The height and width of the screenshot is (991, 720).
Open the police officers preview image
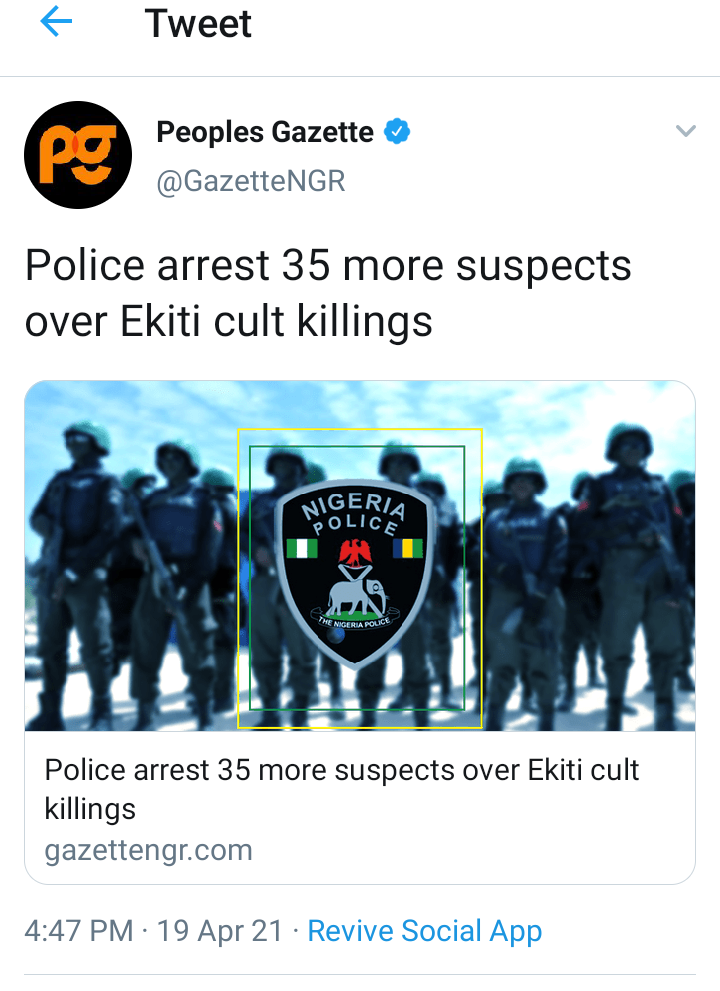tap(360, 556)
